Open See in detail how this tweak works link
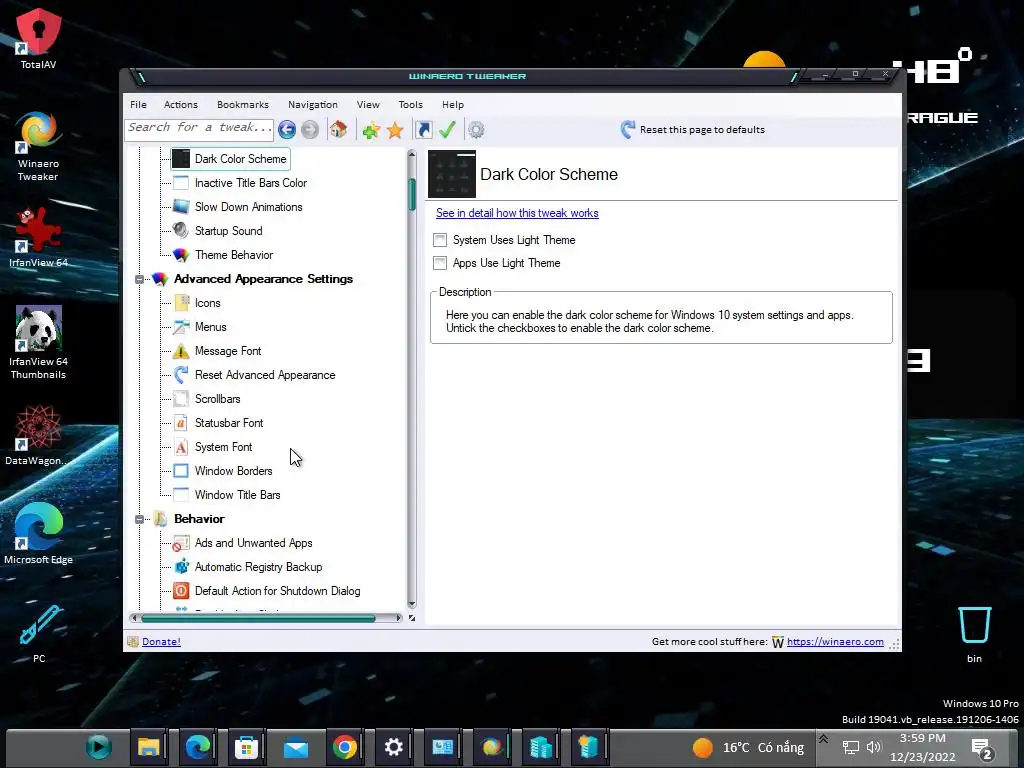1024x768 pixels. click(x=517, y=213)
